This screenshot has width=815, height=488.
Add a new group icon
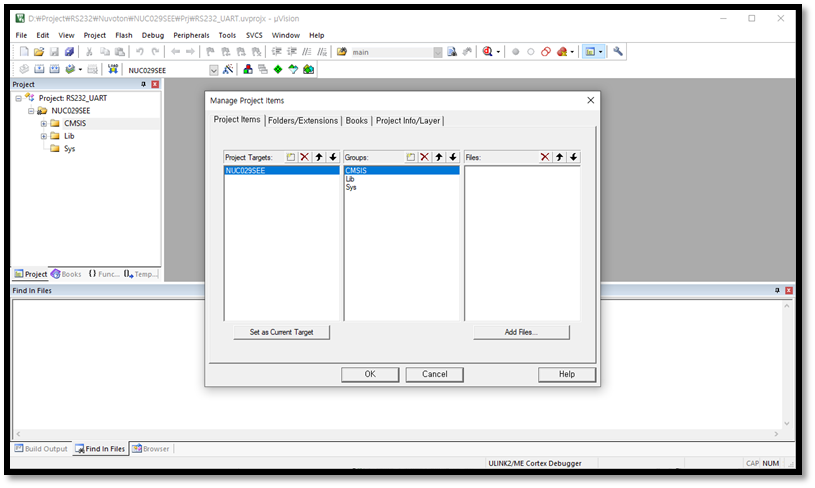pyautogui.click(x=411, y=157)
